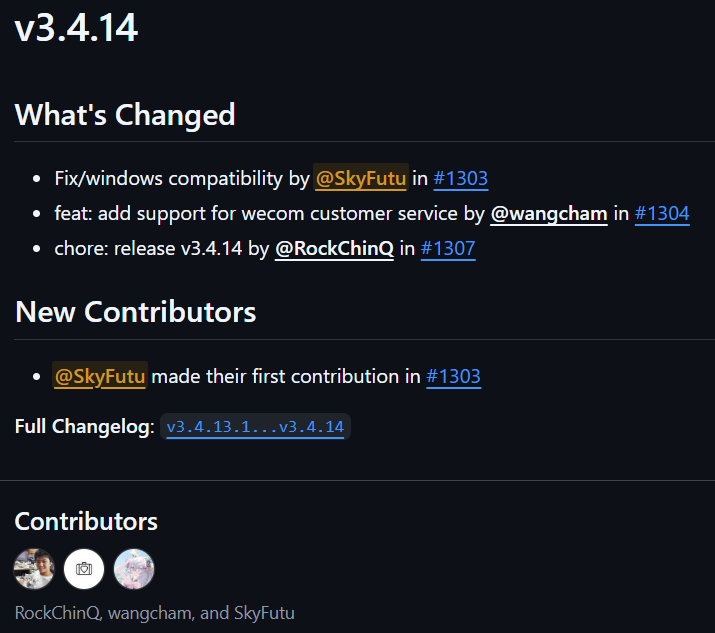Click the Full Changelog label
715x633 pixels.
click(x=85, y=427)
